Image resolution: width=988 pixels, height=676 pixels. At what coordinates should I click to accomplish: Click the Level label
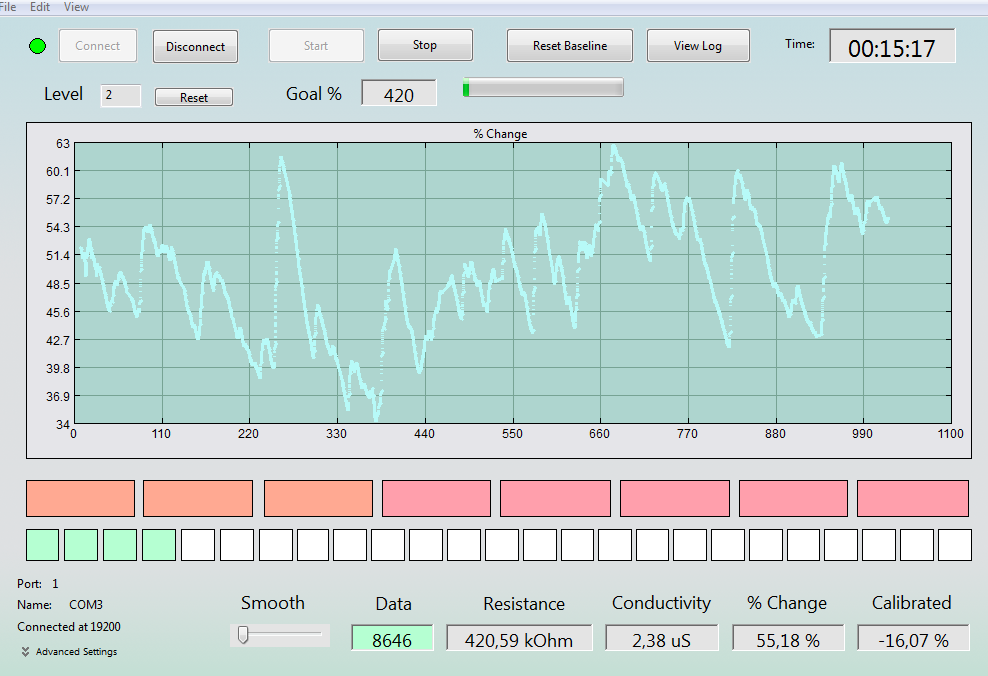pos(64,94)
